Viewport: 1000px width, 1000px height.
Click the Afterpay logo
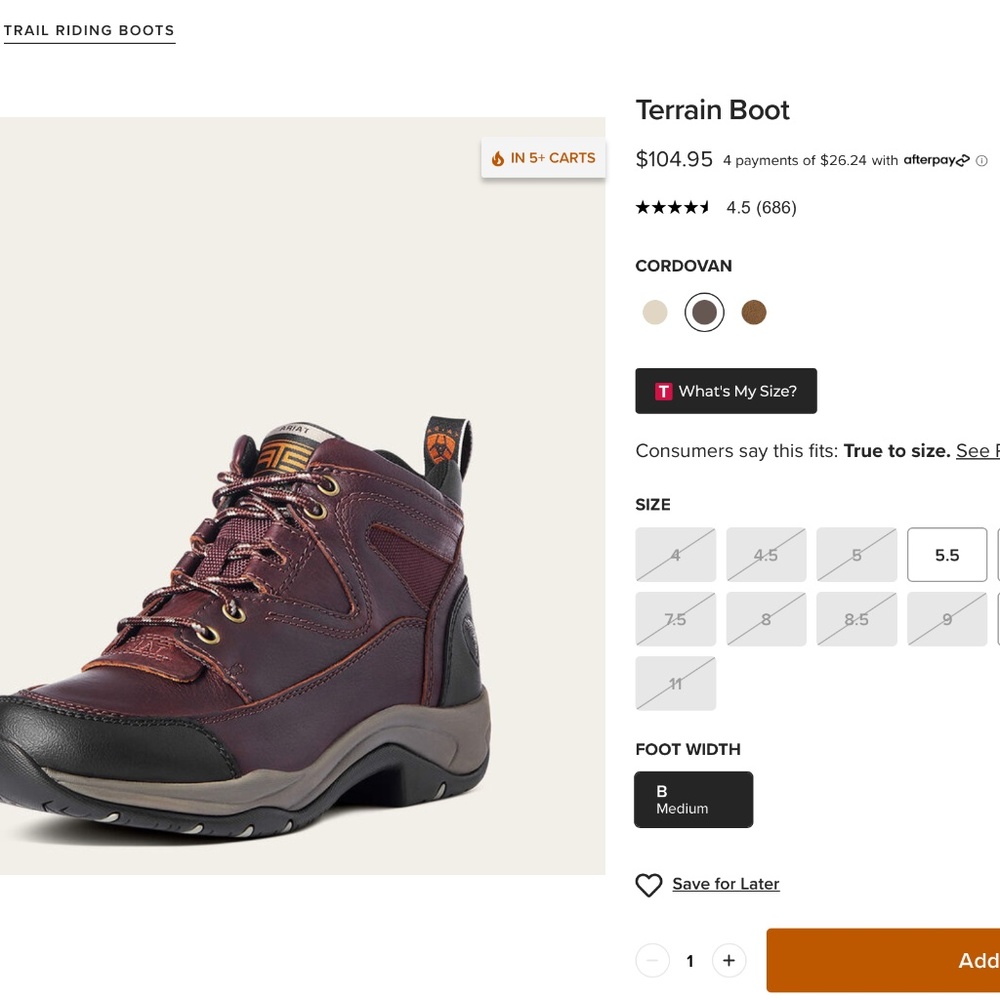coord(936,160)
